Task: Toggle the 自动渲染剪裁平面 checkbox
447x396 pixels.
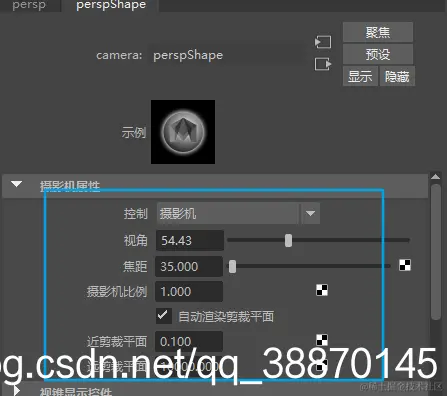Action: [x=164, y=316]
